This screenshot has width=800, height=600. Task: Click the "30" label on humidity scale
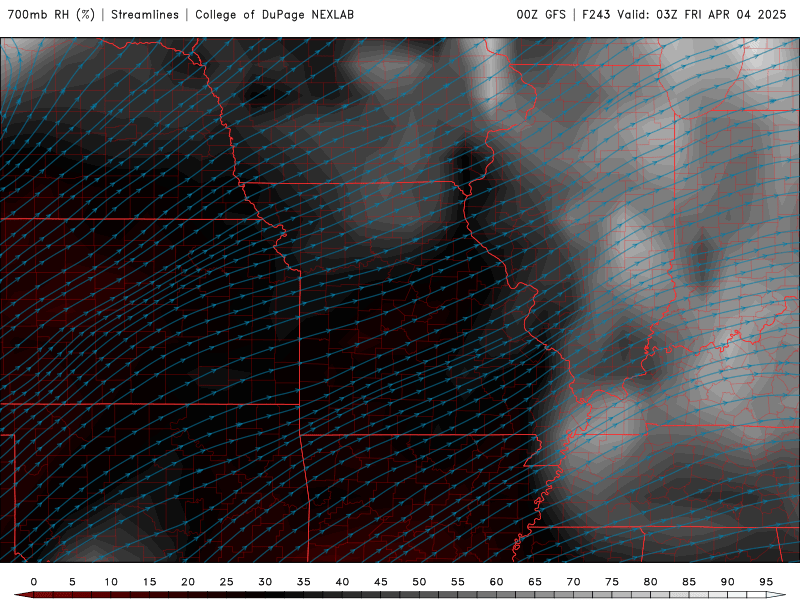265,582
